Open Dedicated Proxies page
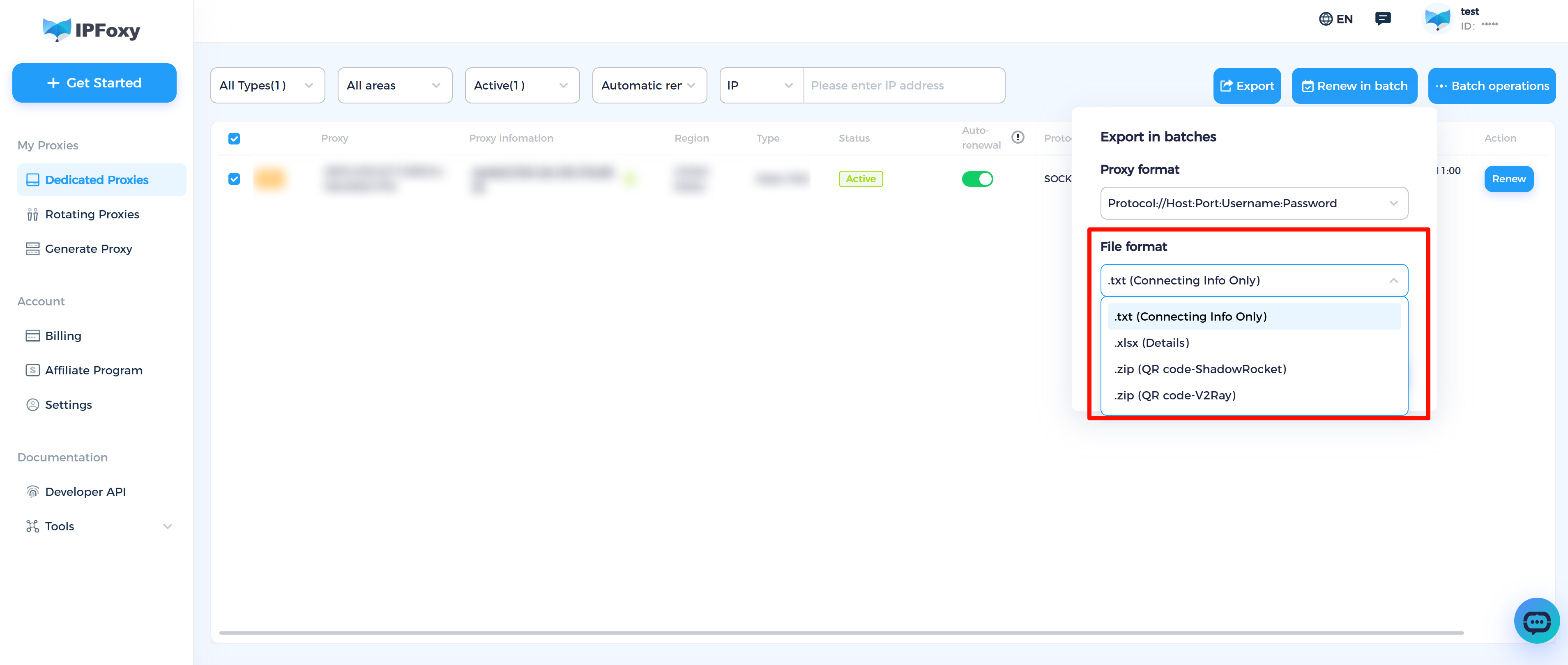Image resolution: width=1568 pixels, height=665 pixels. coord(101,180)
